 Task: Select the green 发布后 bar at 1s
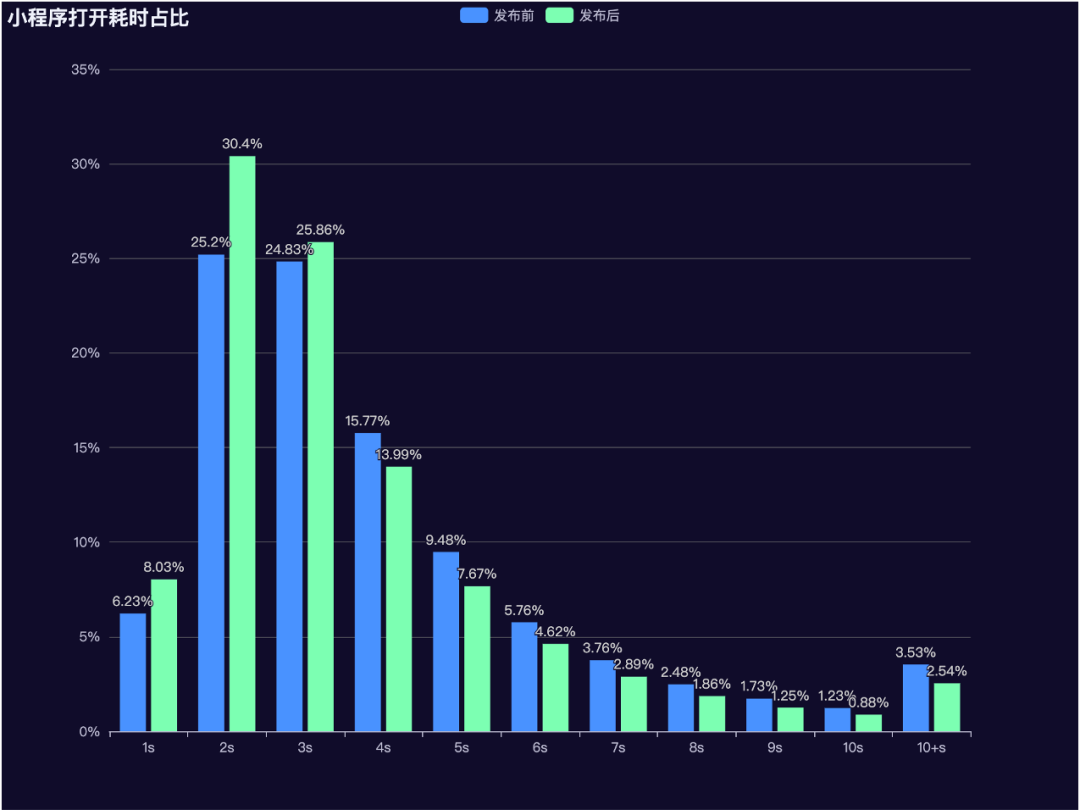164,655
